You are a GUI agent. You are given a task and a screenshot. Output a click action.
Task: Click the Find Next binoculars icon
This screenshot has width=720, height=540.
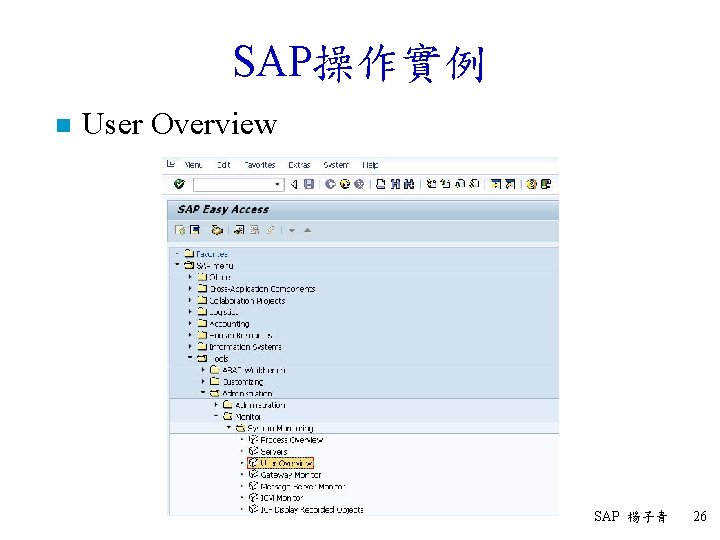409,184
